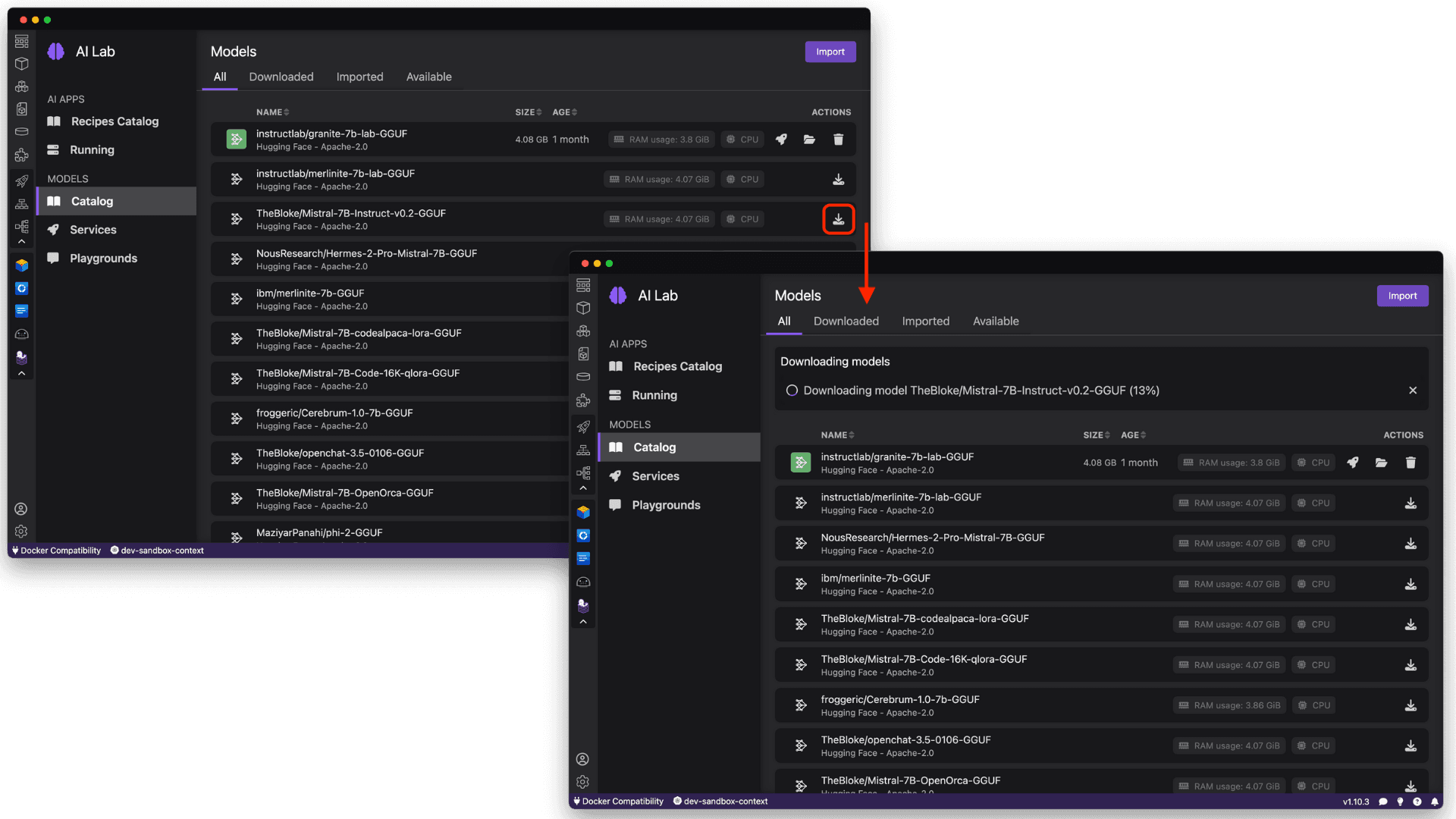Download TheBloke/Mistral-7B-Instruct-v0.2-GGUF model highlighted in red
The height and width of the screenshot is (819, 1456).
click(x=838, y=219)
